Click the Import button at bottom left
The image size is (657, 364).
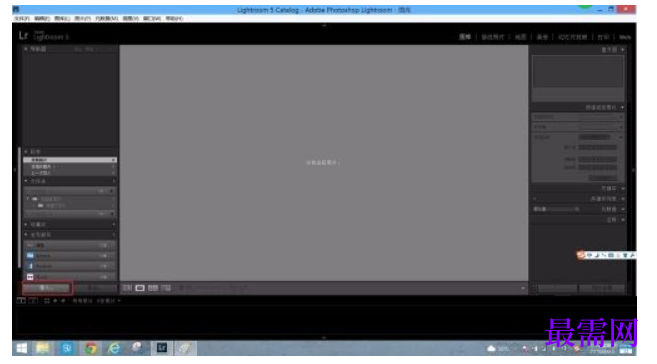(47, 288)
